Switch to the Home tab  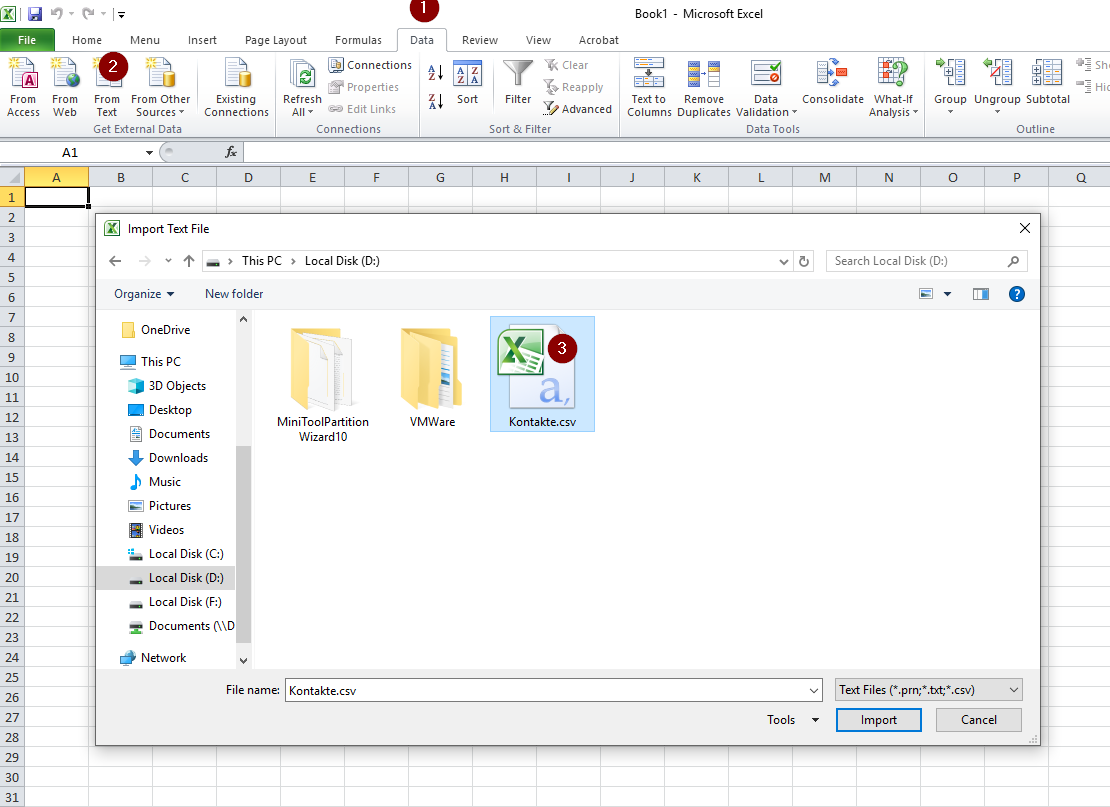click(x=86, y=40)
